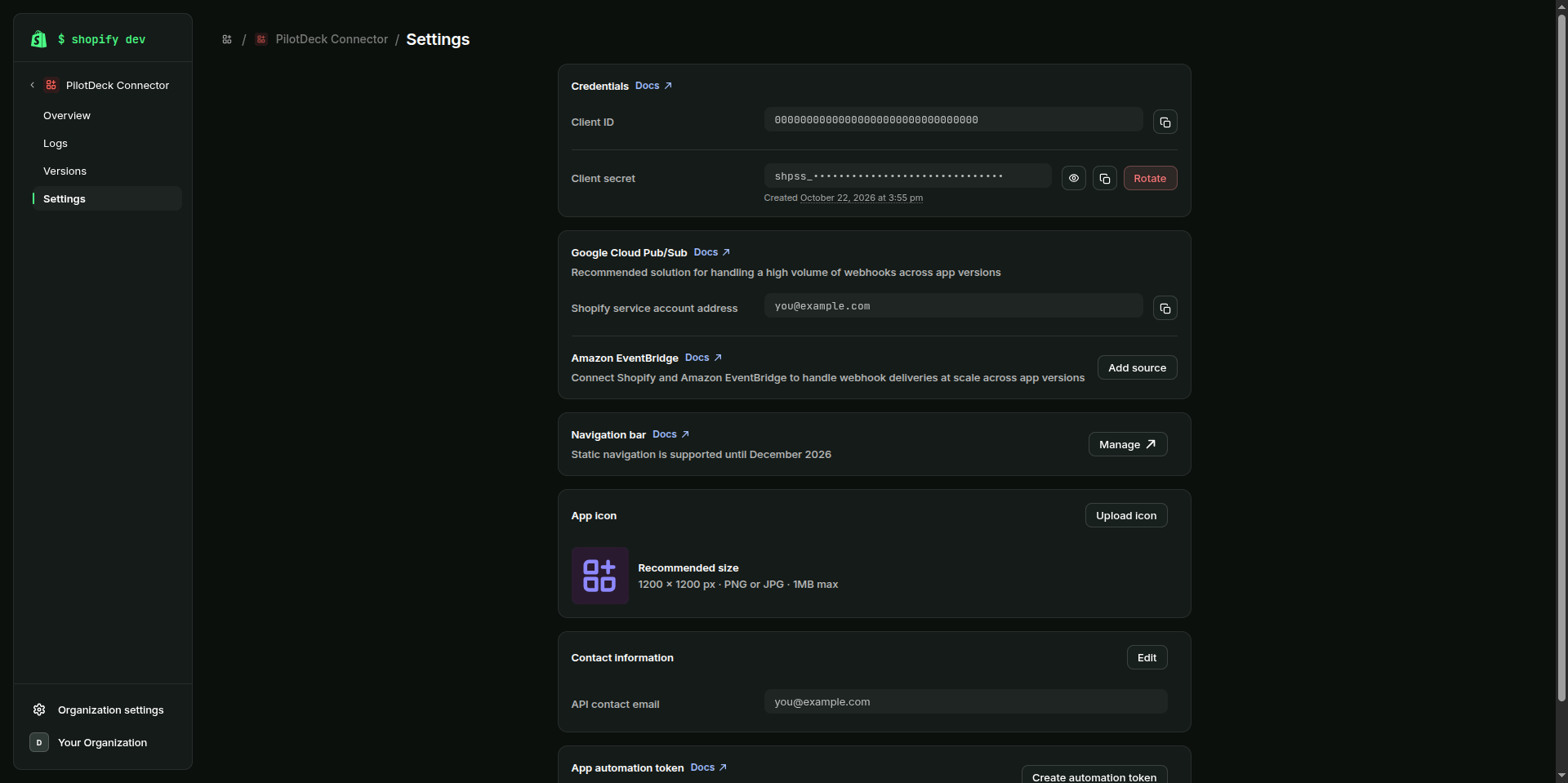Click the page vertical scrollbar

pyautogui.click(x=1561, y=358)
